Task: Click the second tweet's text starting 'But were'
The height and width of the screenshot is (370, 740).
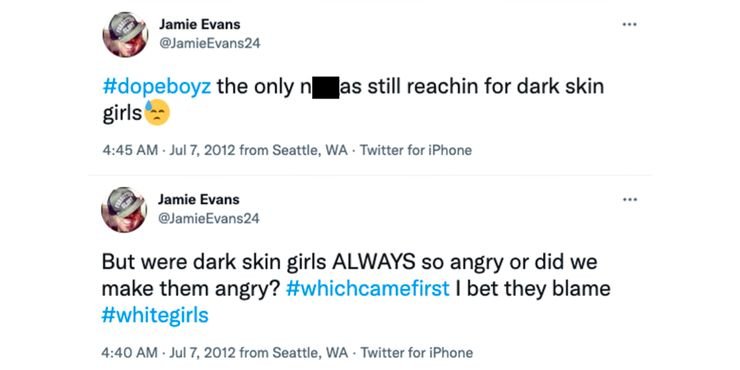Action: pos(356,288)
